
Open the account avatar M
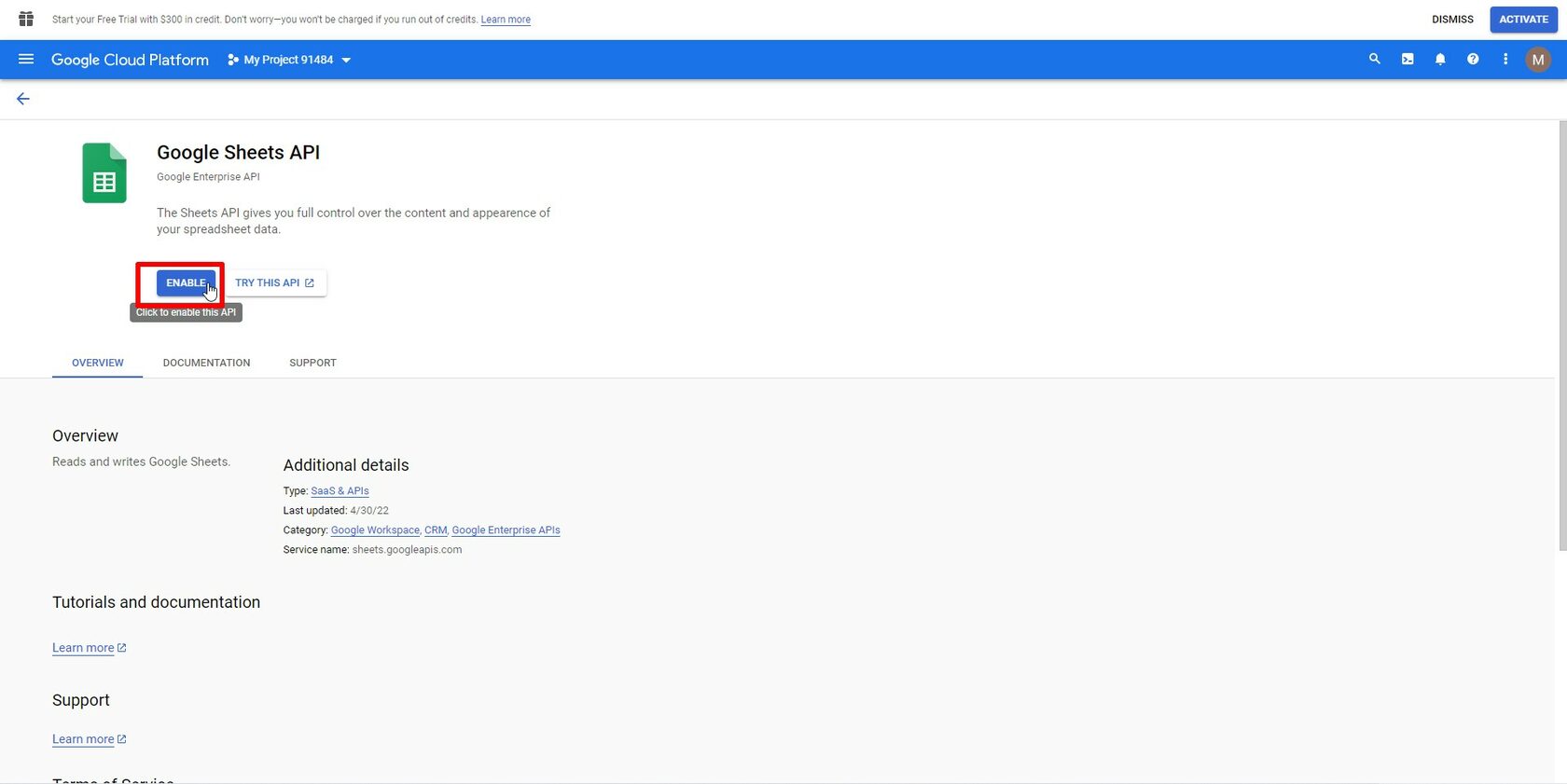pos(1538,60)
